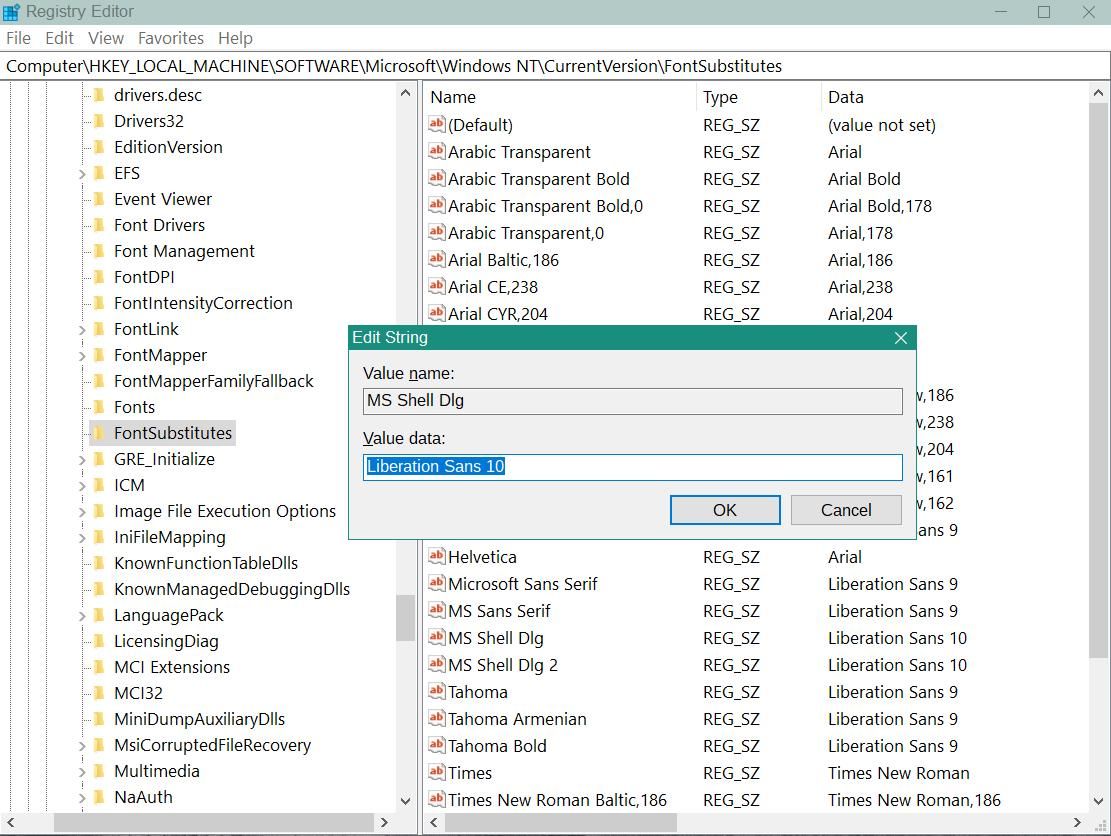Click the string icon for Tahoma Armenian
The image size is (1111, 836).
pos(436,718)
